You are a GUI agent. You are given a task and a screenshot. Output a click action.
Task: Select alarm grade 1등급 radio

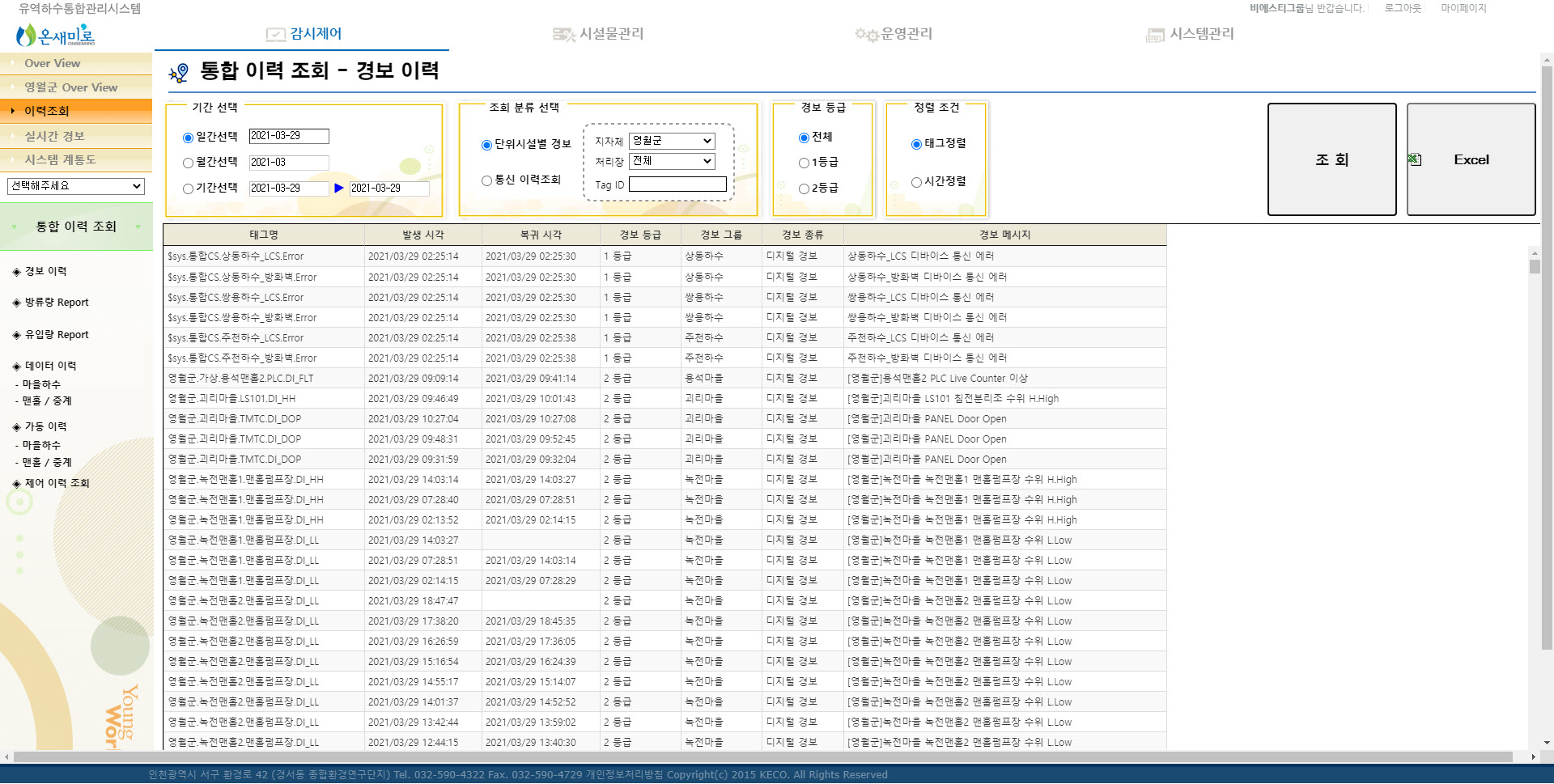coord(804,163)
